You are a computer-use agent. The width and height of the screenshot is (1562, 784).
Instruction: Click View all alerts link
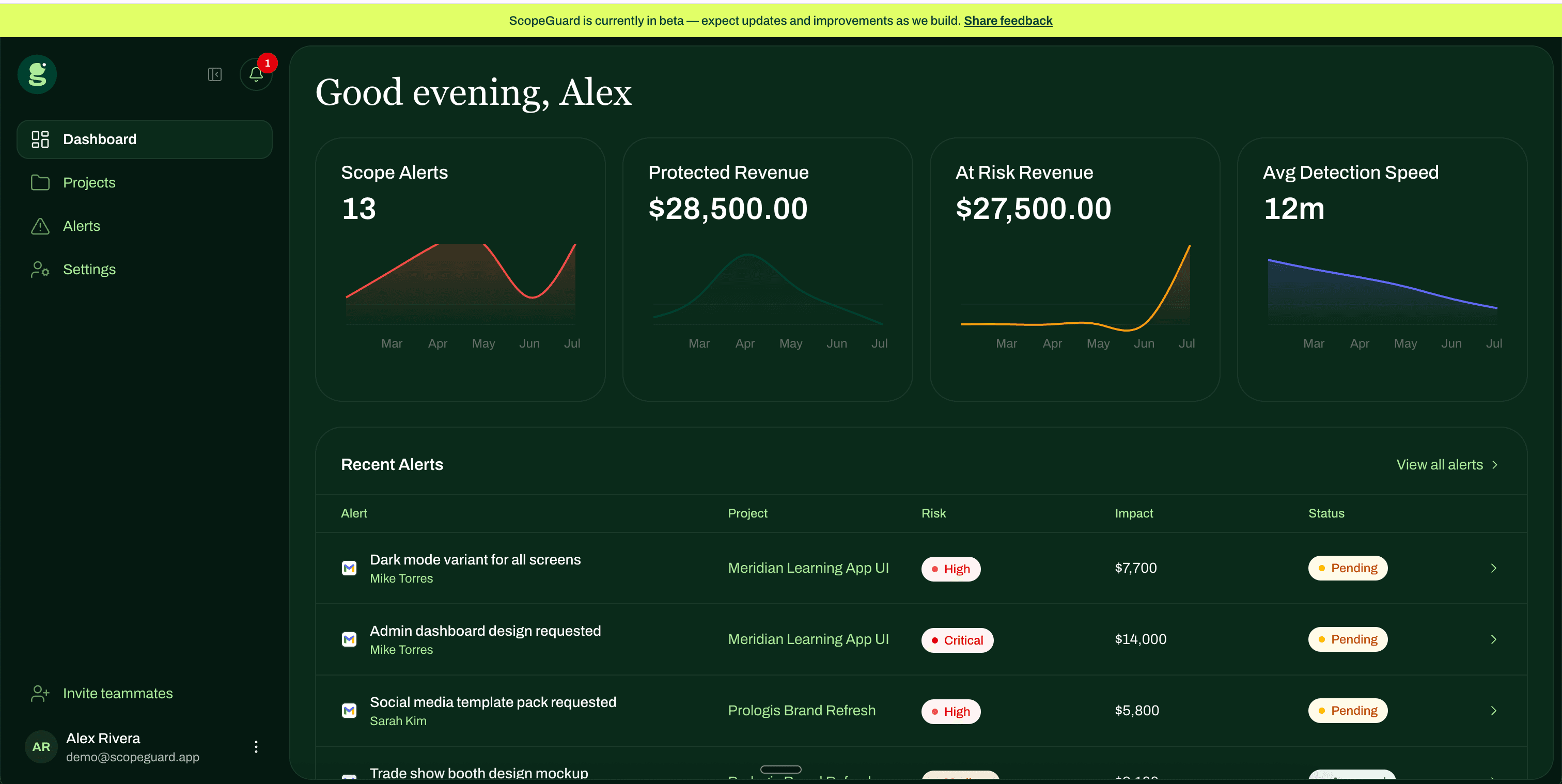click(x=1440, y=464)
